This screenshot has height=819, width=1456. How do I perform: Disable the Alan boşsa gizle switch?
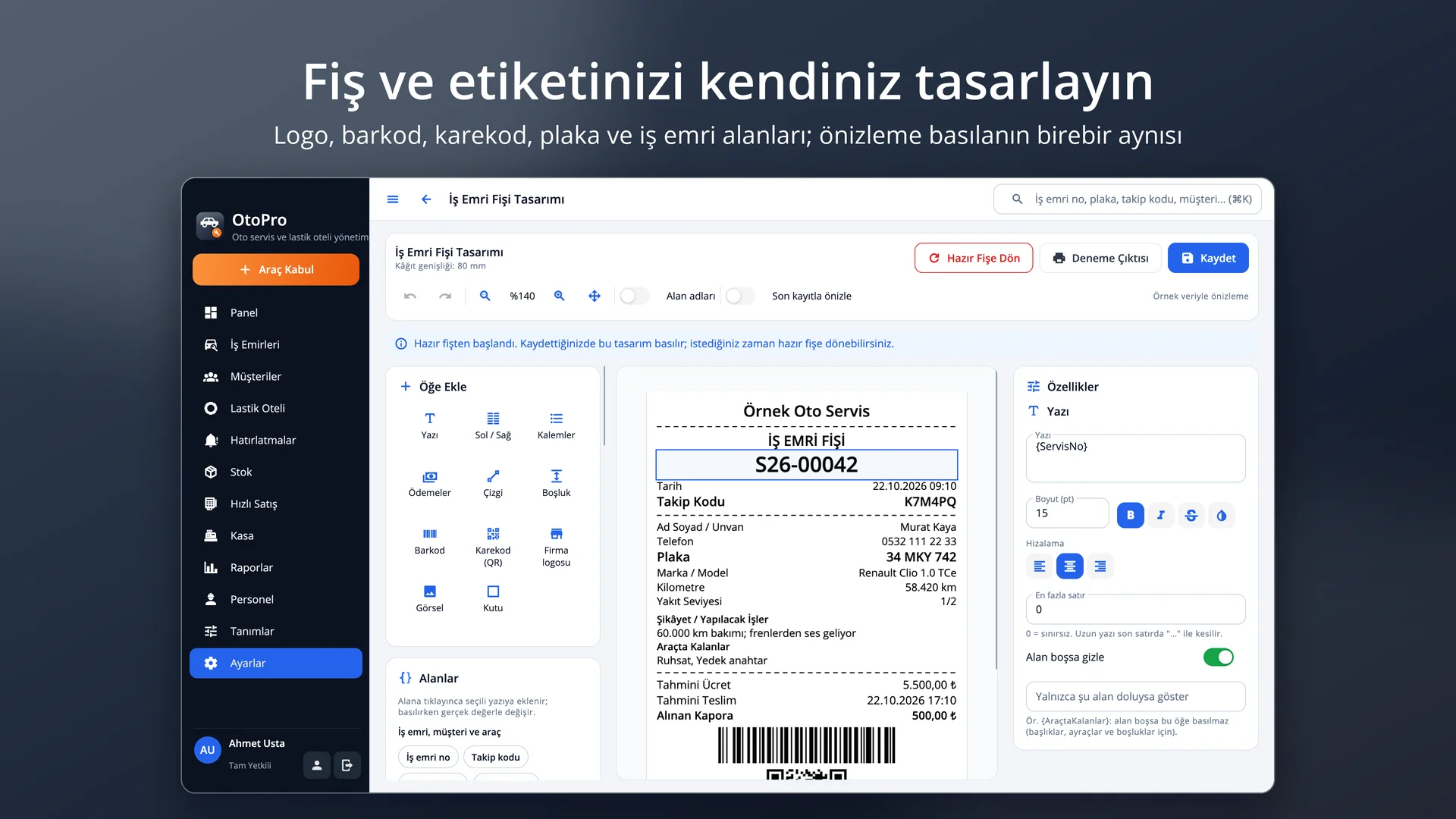[x=1219, y=657]
